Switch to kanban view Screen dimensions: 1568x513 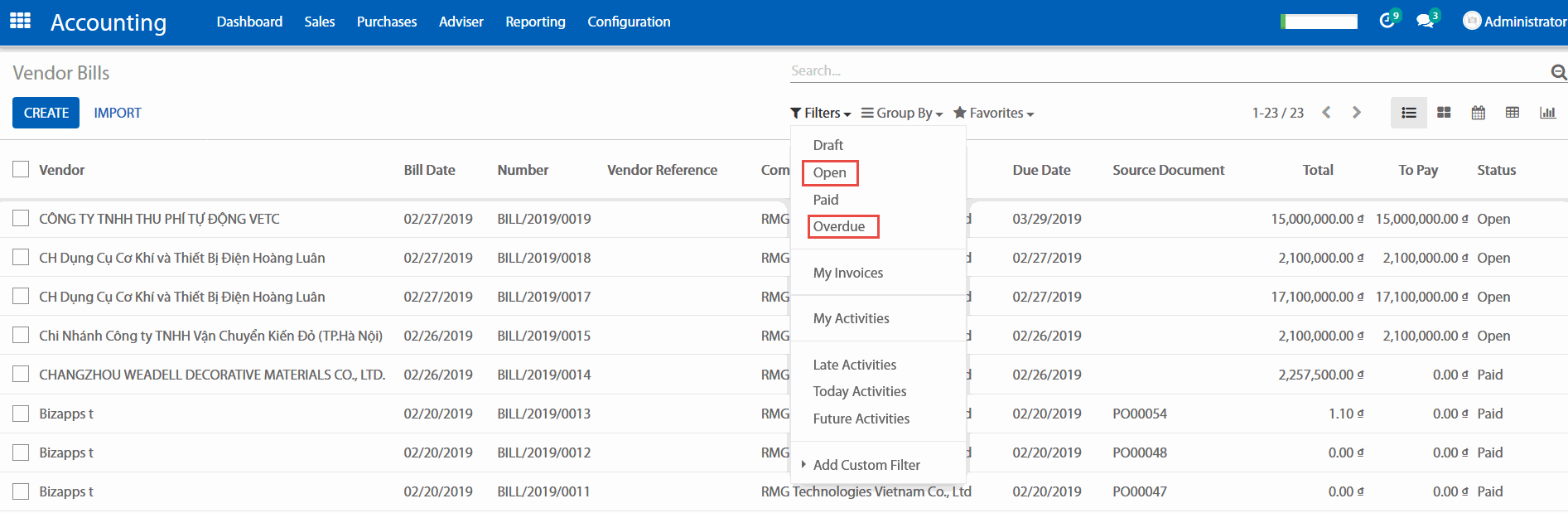coord(1444,113)
